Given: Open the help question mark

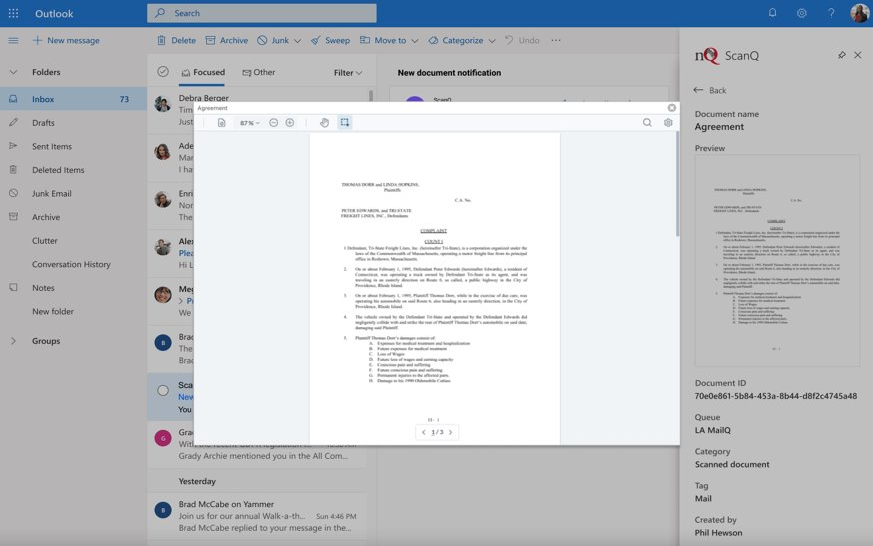Looking at the screenshot, I should click(x=831, y=13).
